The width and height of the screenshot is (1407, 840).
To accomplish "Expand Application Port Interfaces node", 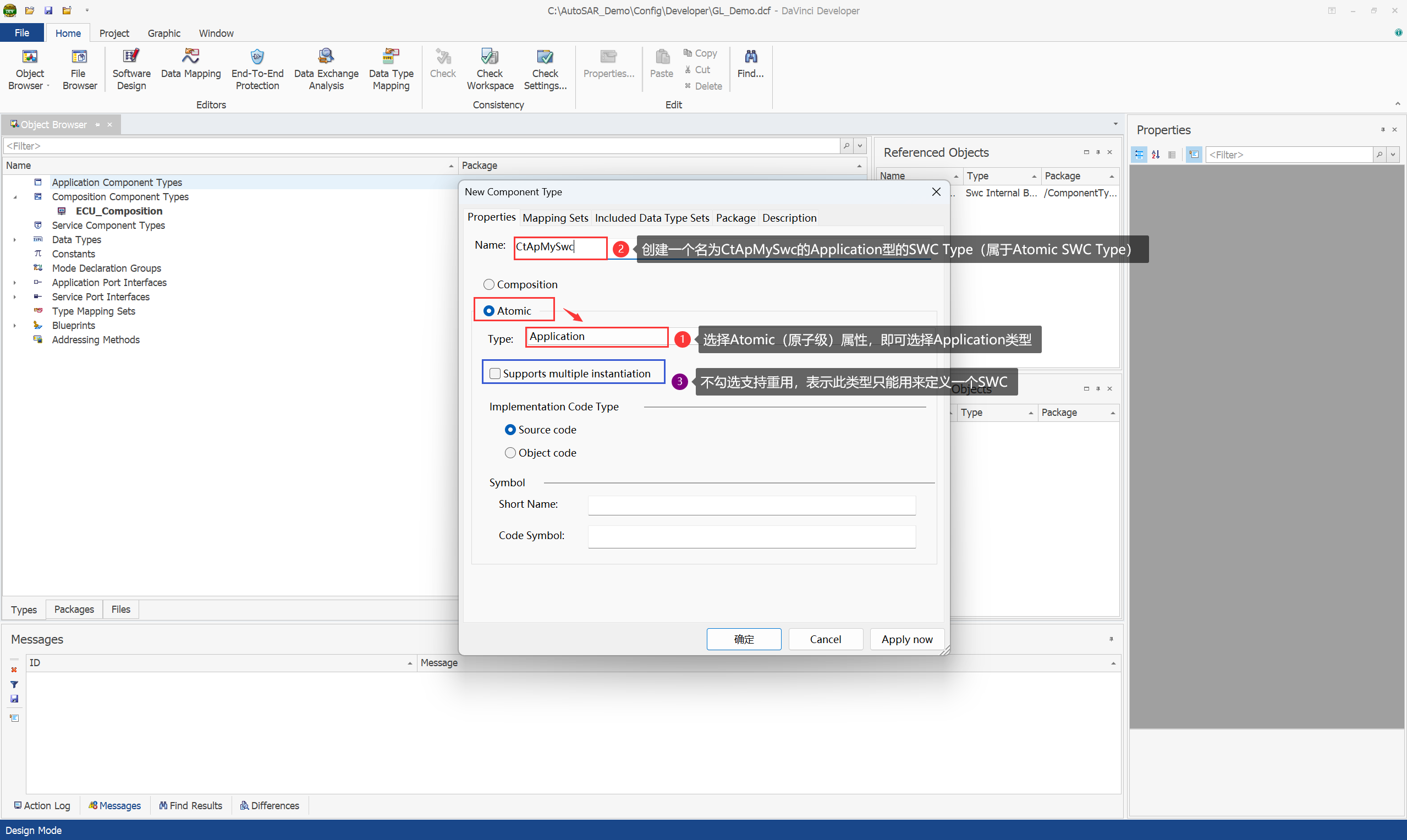I will point(15,282).
